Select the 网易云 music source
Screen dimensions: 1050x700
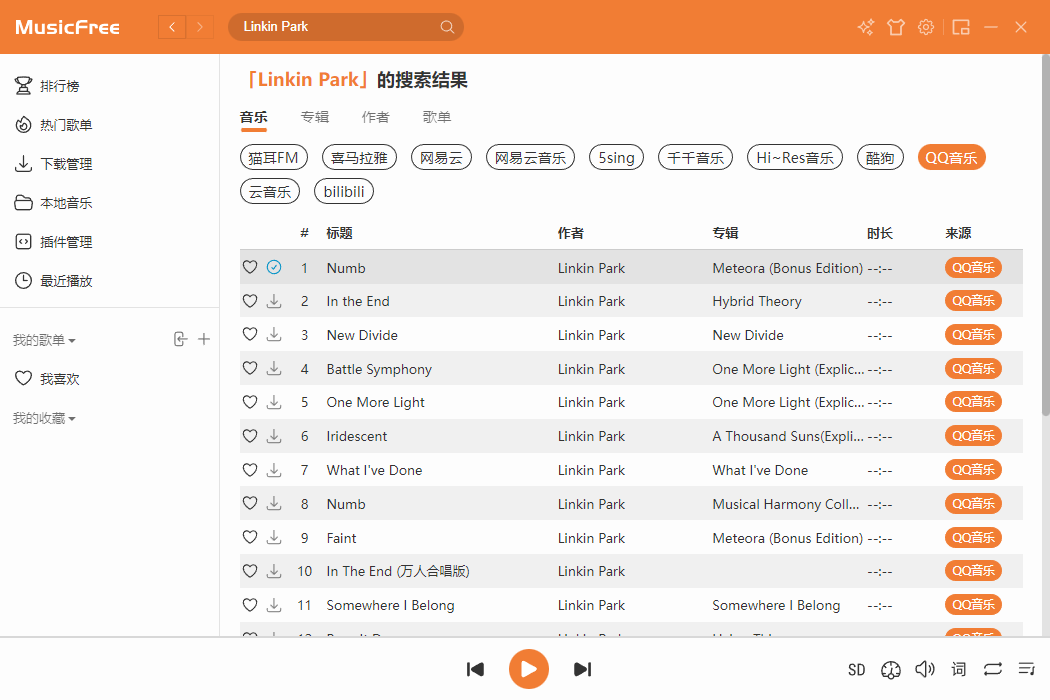click(x=441, y=157)
